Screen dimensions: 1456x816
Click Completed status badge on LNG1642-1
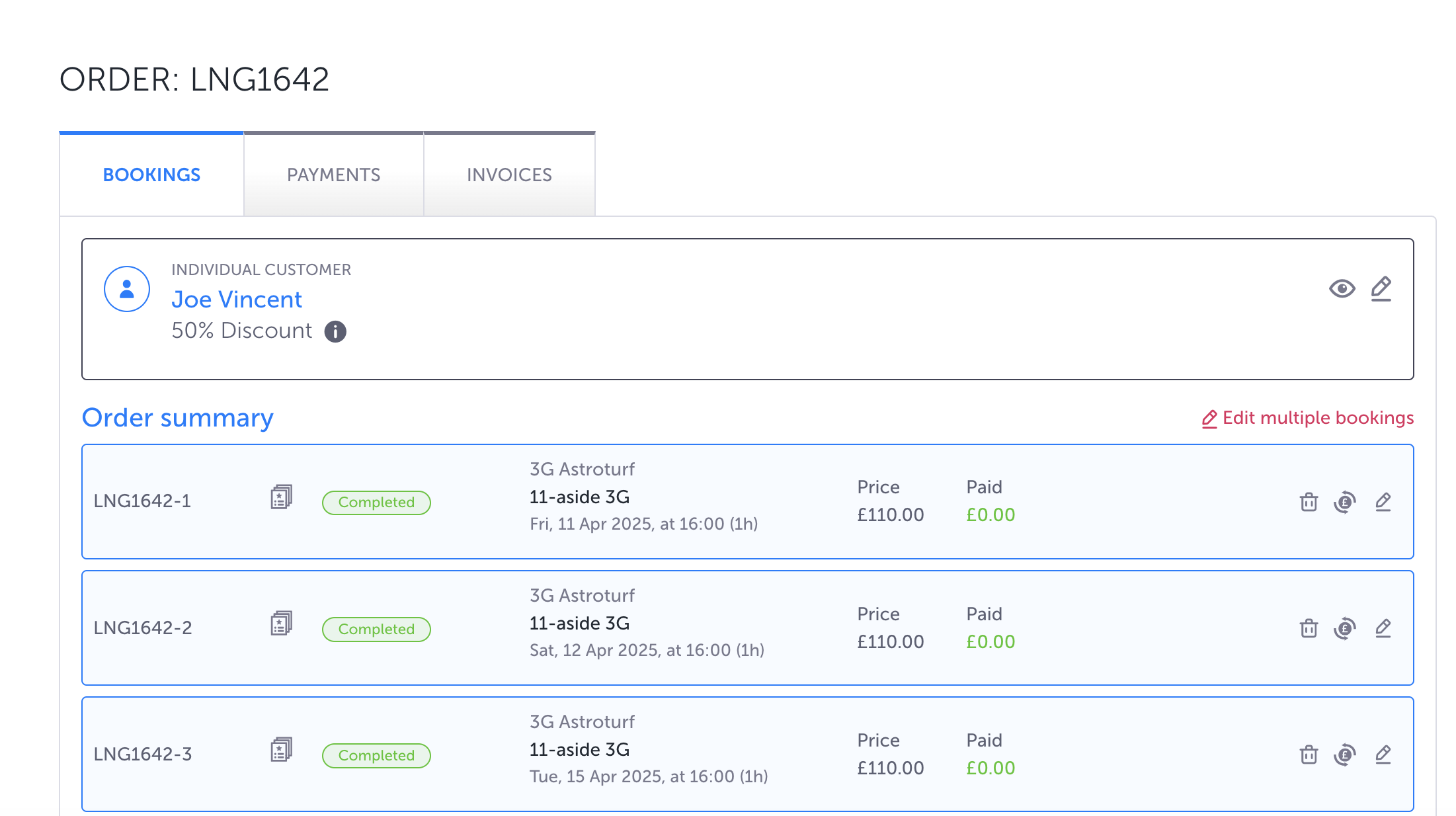(x=376, y=503)
